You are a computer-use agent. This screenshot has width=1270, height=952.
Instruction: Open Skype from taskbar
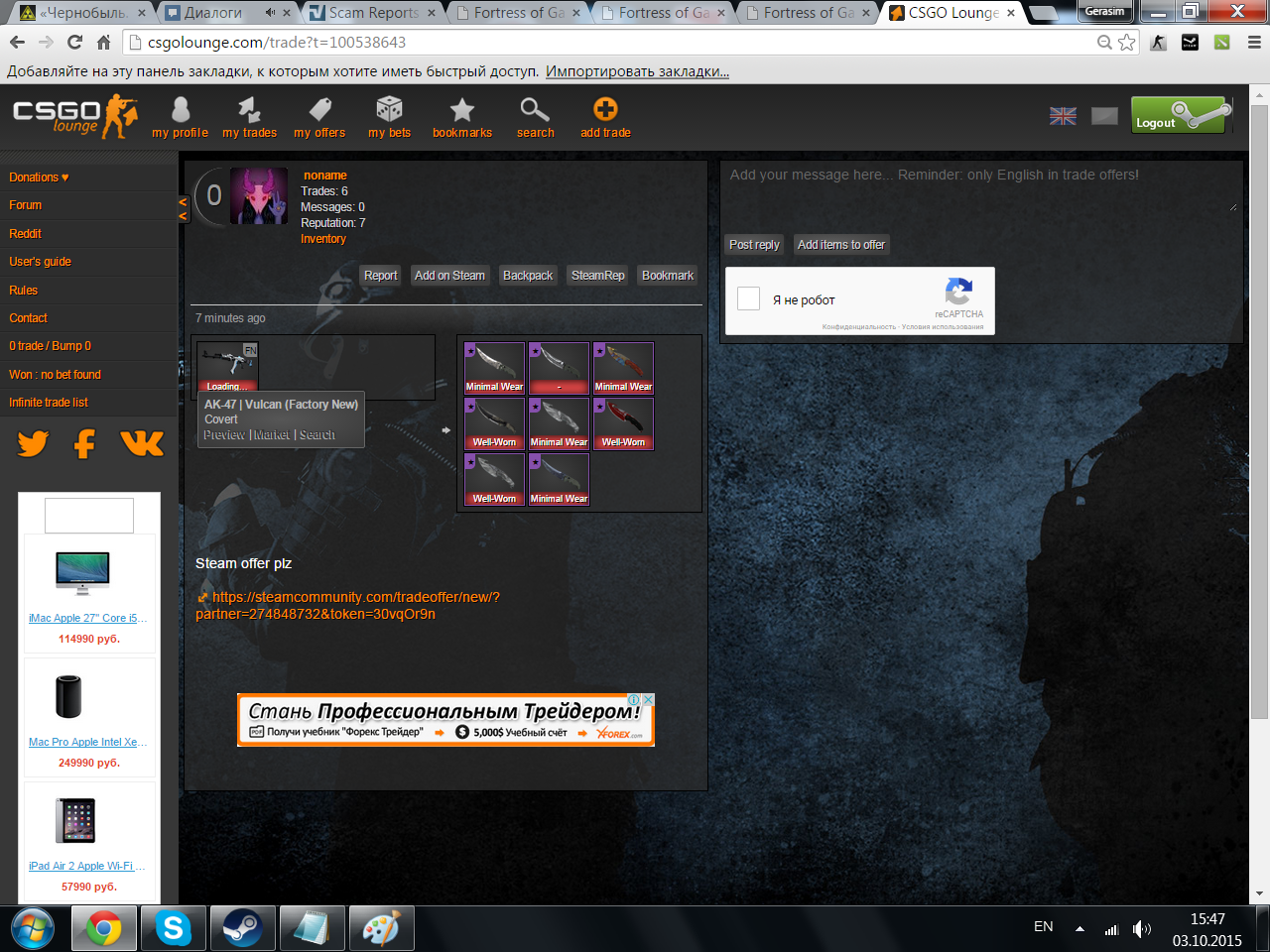coord(173,929)
